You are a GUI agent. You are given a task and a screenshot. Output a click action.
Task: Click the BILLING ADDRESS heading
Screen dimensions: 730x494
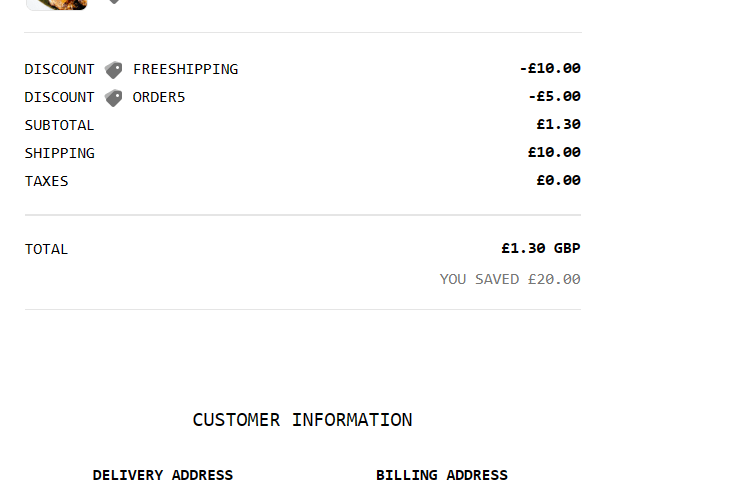point(442,475)
